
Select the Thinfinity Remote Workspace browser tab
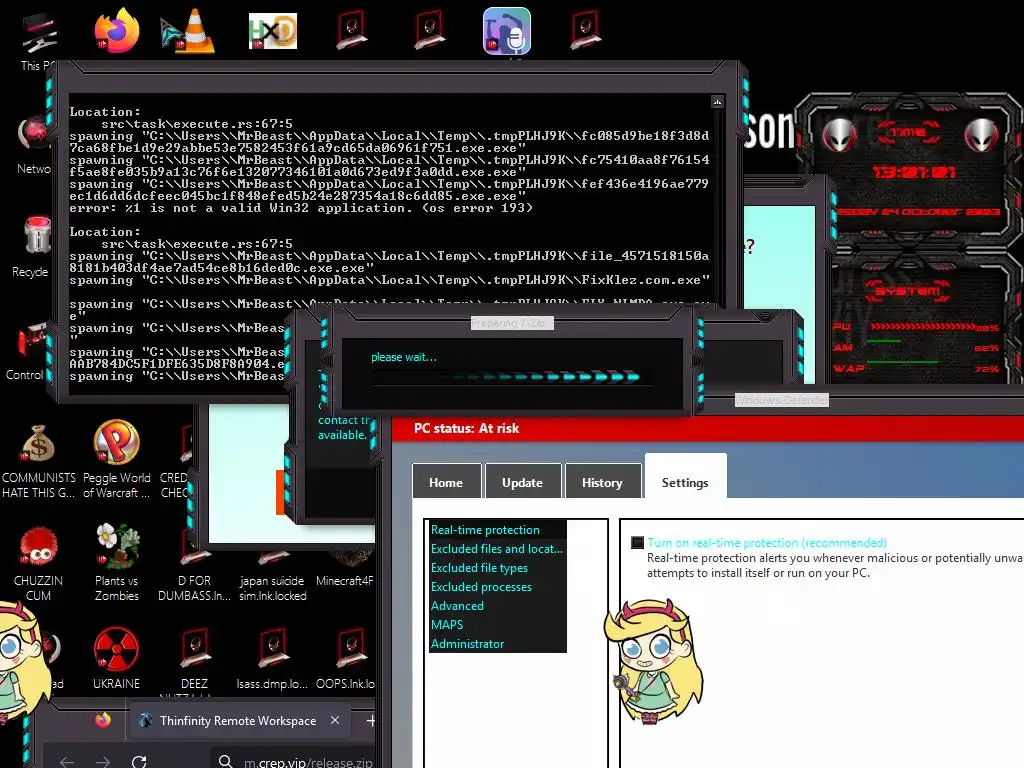pyautogui.click(x=238, y=720)
